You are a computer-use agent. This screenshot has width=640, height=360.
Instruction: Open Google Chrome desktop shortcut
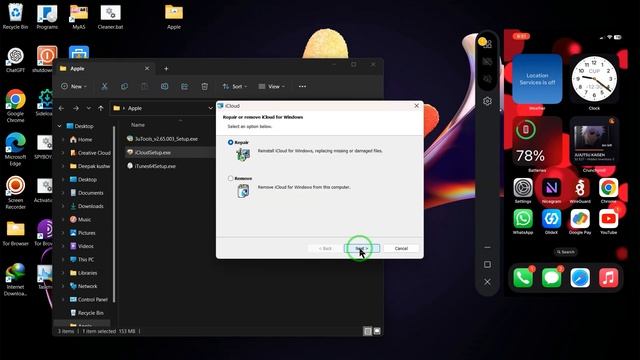(x=15, y=106)
